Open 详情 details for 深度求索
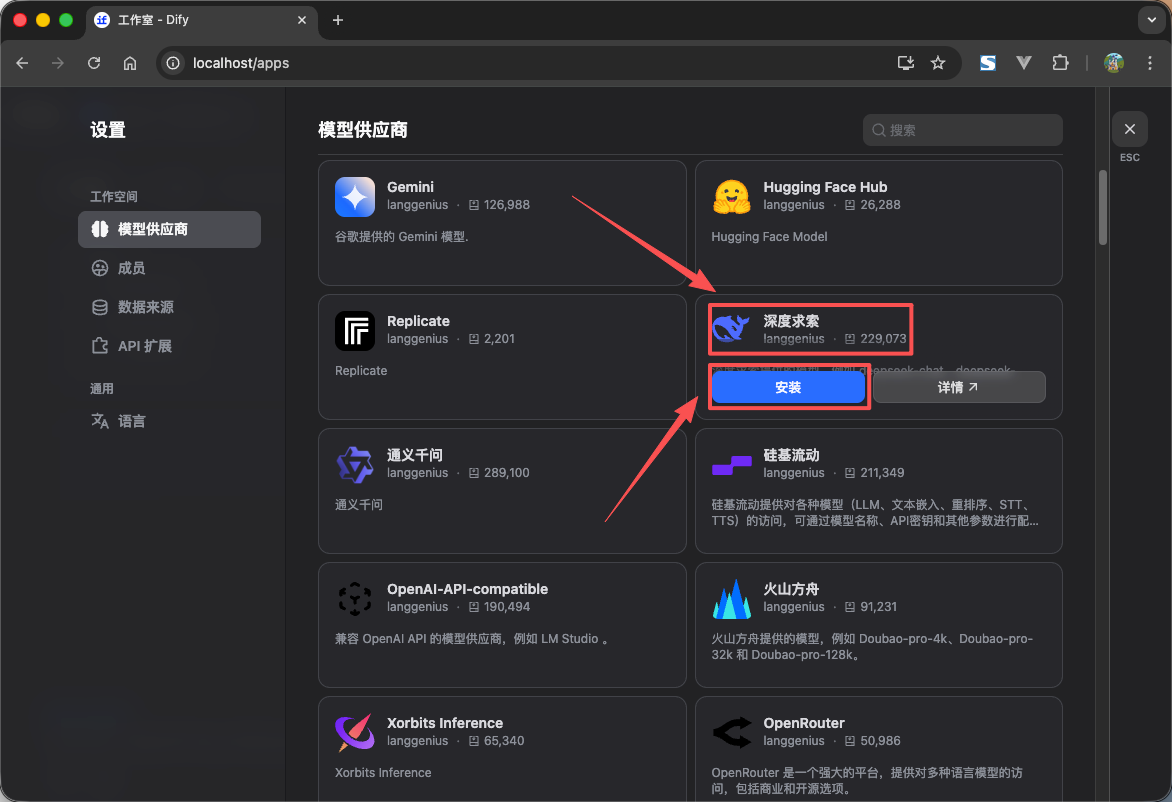The image size is (1172, 802). point(958,387)
